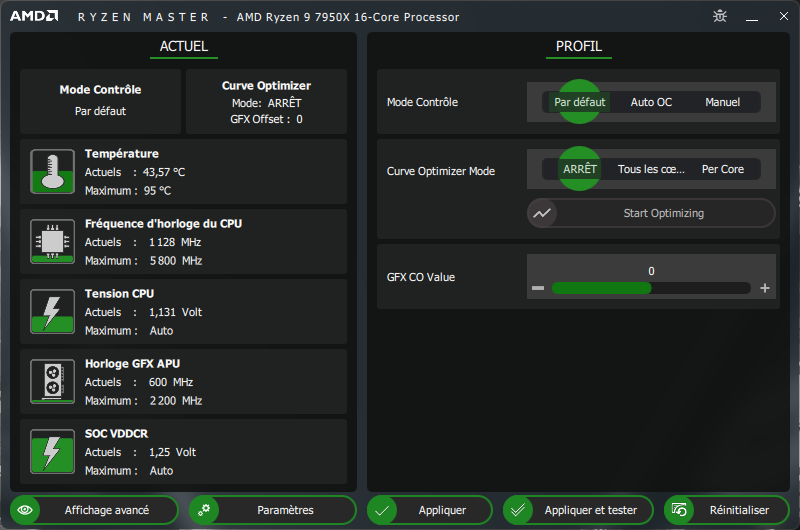The width and height of the screenshot is (800, 530).
Task: Click the GFX Offset : 0 text
Action: click(266, 119)
